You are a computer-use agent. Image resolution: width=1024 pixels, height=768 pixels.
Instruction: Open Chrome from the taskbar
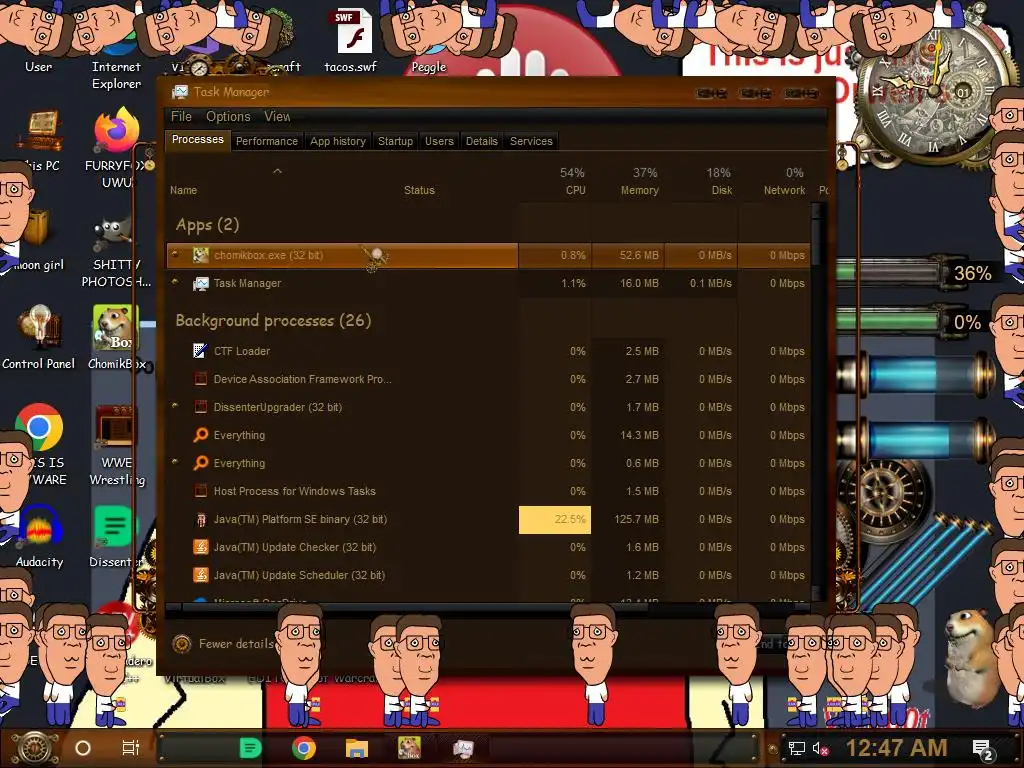(x=304, y=748)
